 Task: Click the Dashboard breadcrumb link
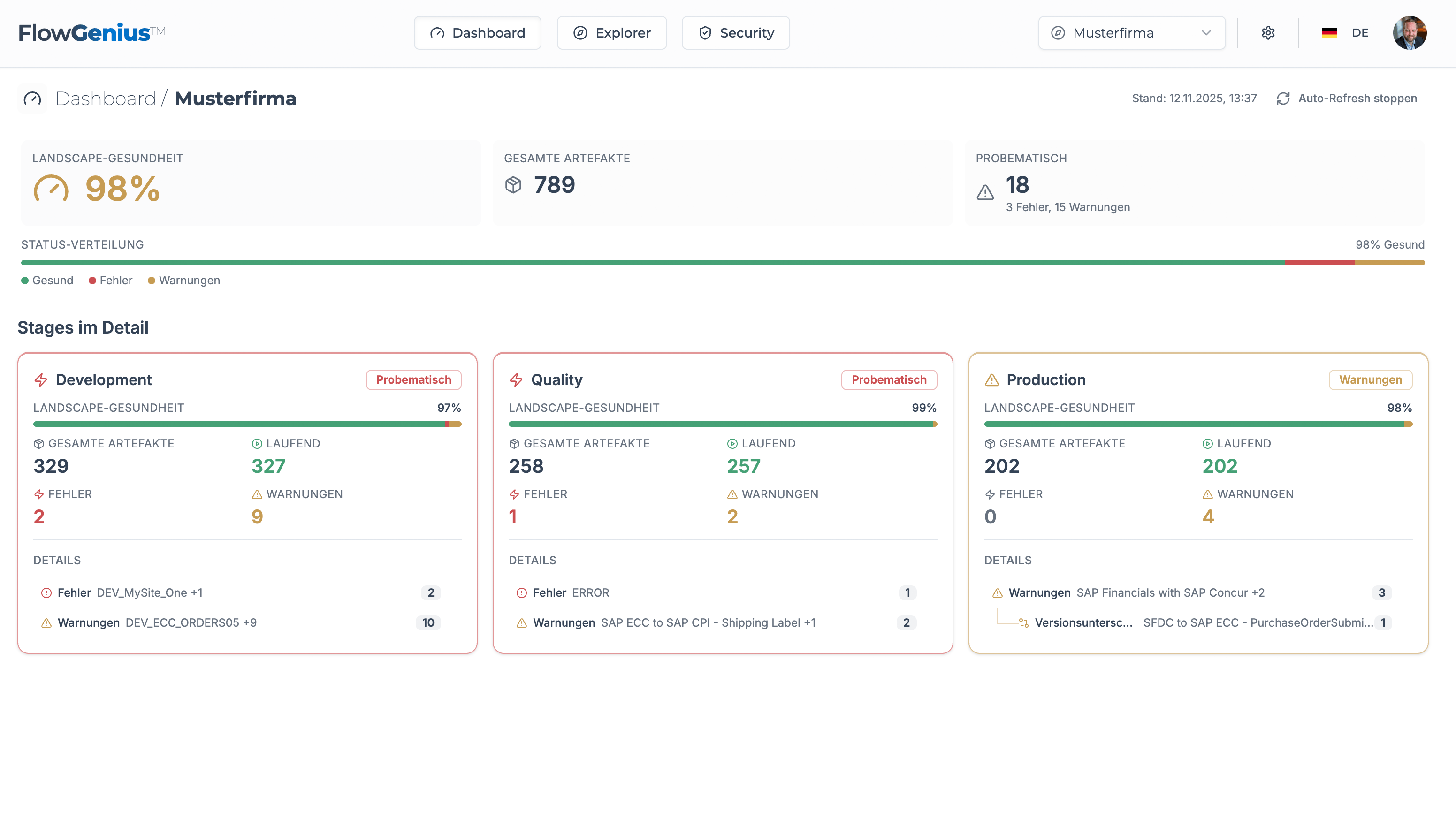pyautogui.click(x=106, y=99)
